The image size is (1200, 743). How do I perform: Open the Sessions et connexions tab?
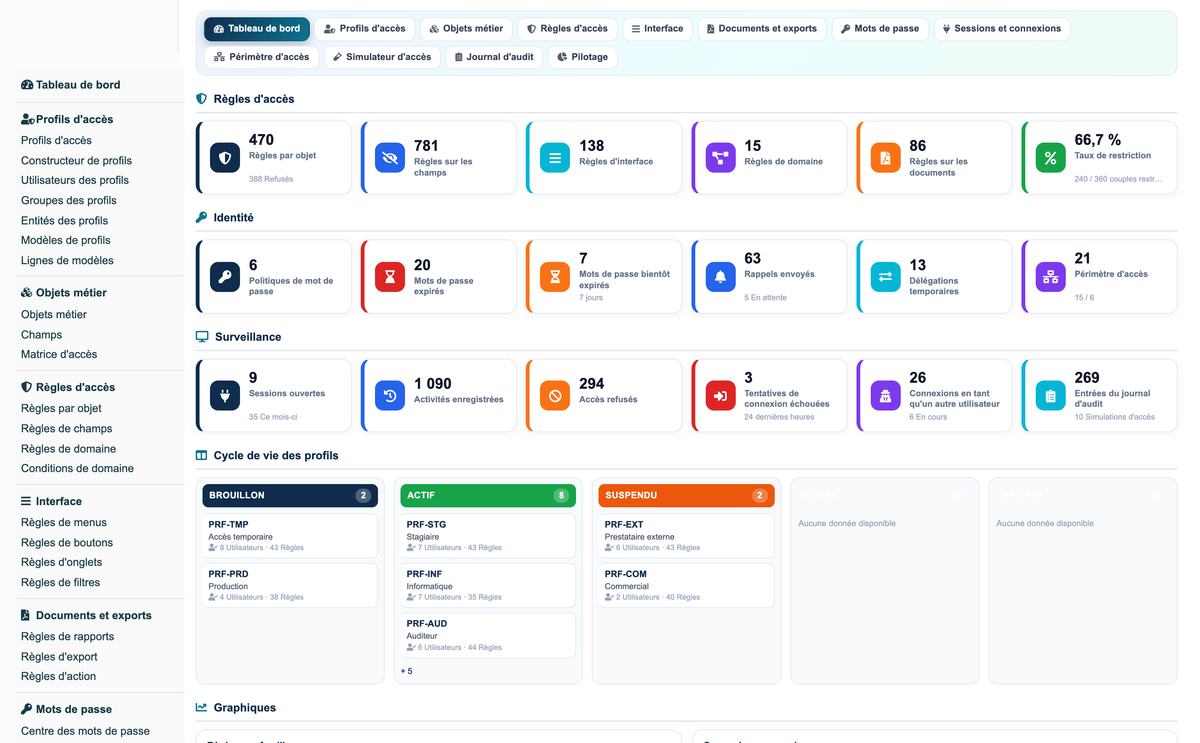coord(1002,29)
